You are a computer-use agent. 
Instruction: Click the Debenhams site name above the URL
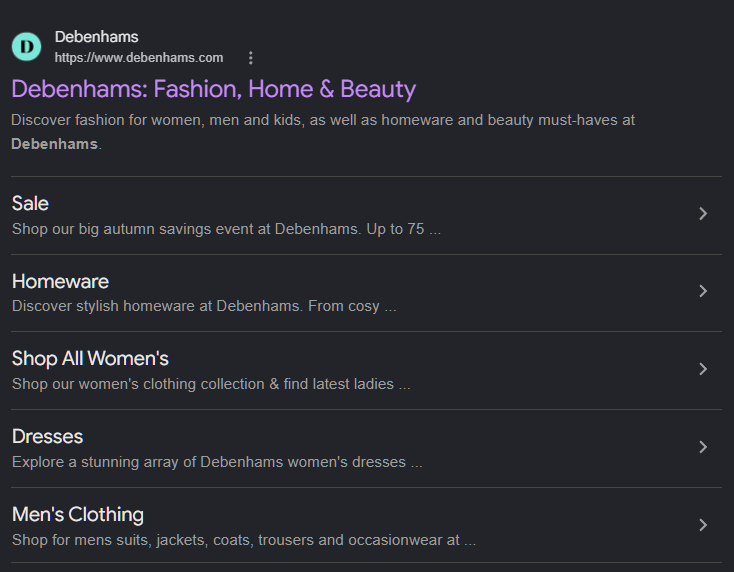pyautogui.click(x=96, y=37)
